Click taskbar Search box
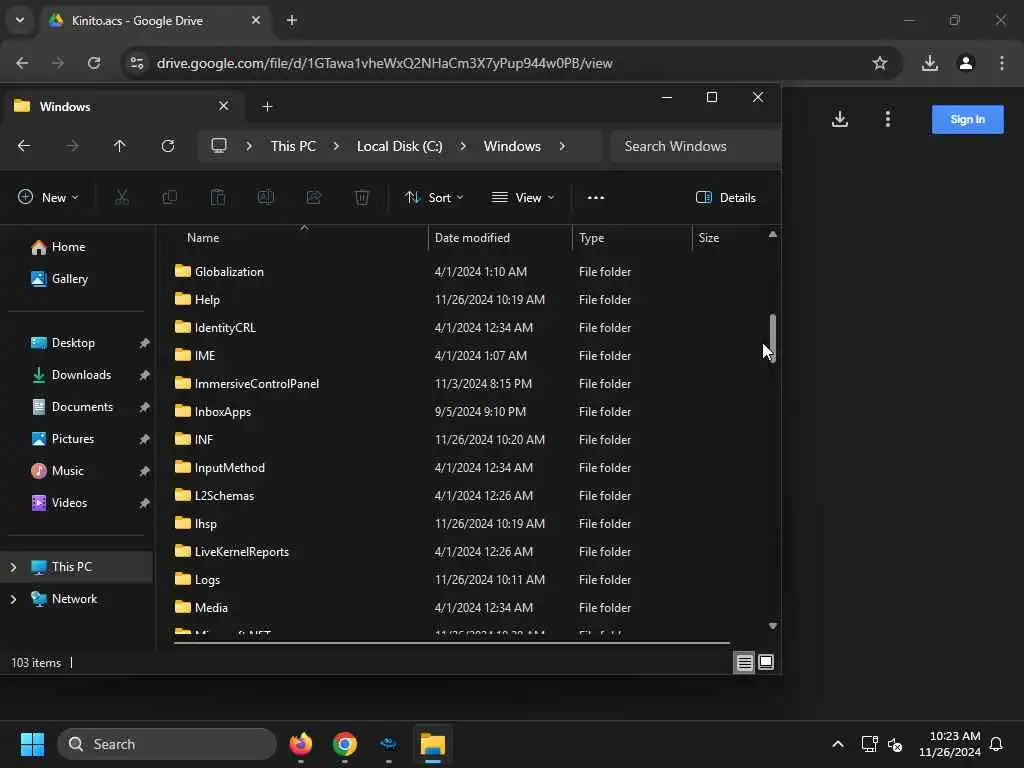Viewport: 1024px width, 768px height. click(167, 744)
